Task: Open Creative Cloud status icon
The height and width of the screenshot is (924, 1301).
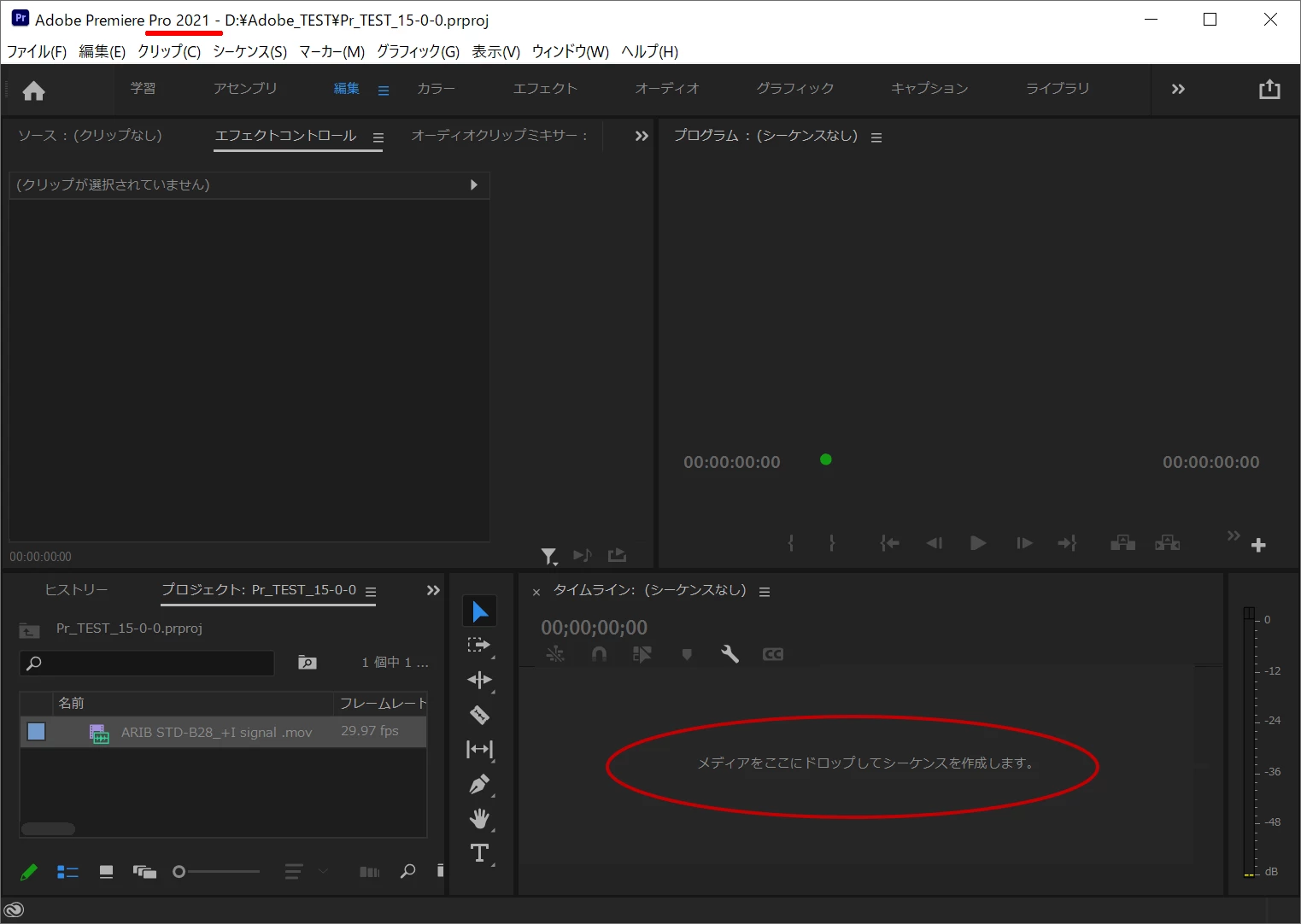Action: [14, 909]
